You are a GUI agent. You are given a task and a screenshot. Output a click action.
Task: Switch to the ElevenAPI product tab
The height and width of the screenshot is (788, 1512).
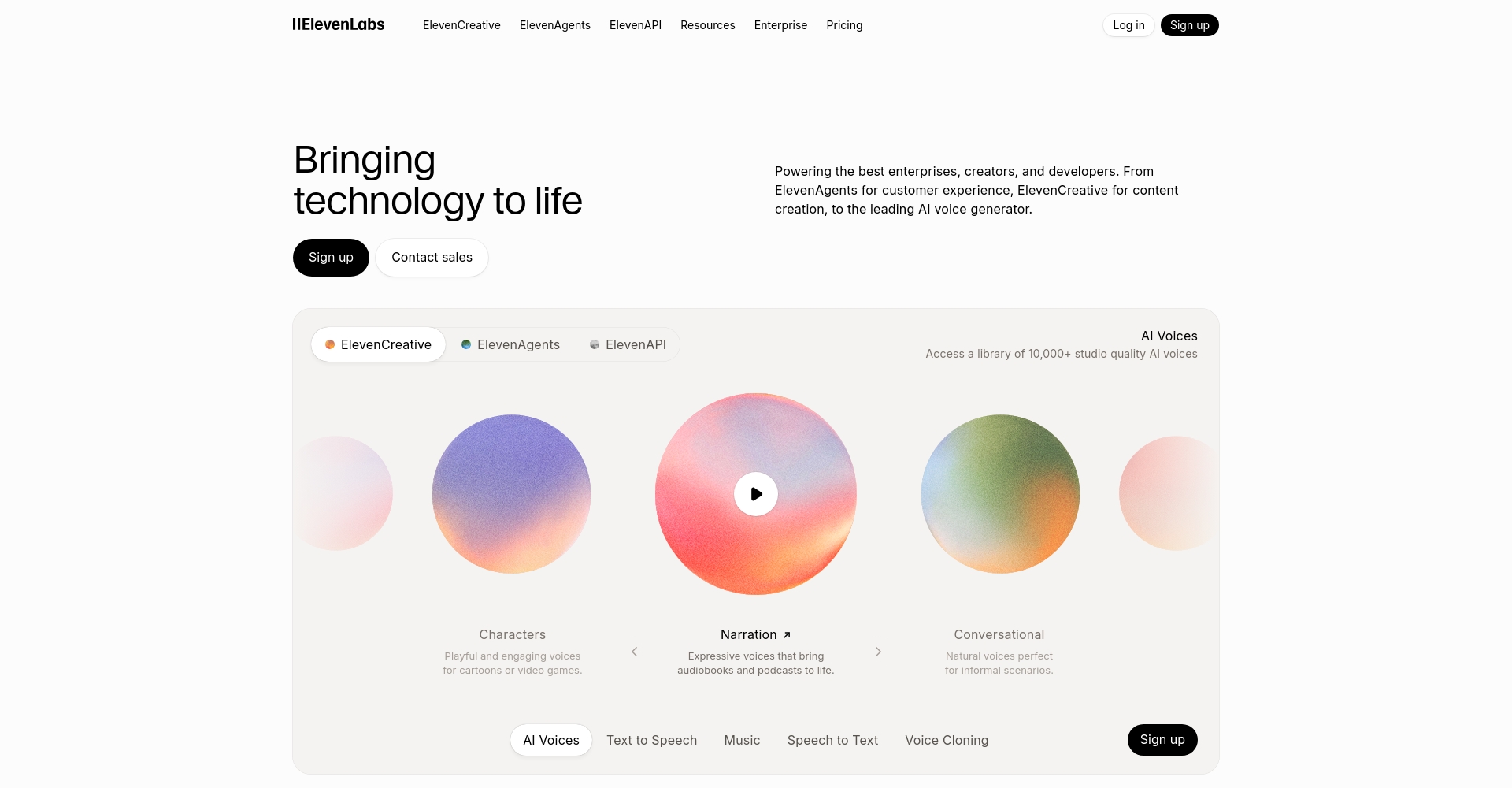click(628, 344)
